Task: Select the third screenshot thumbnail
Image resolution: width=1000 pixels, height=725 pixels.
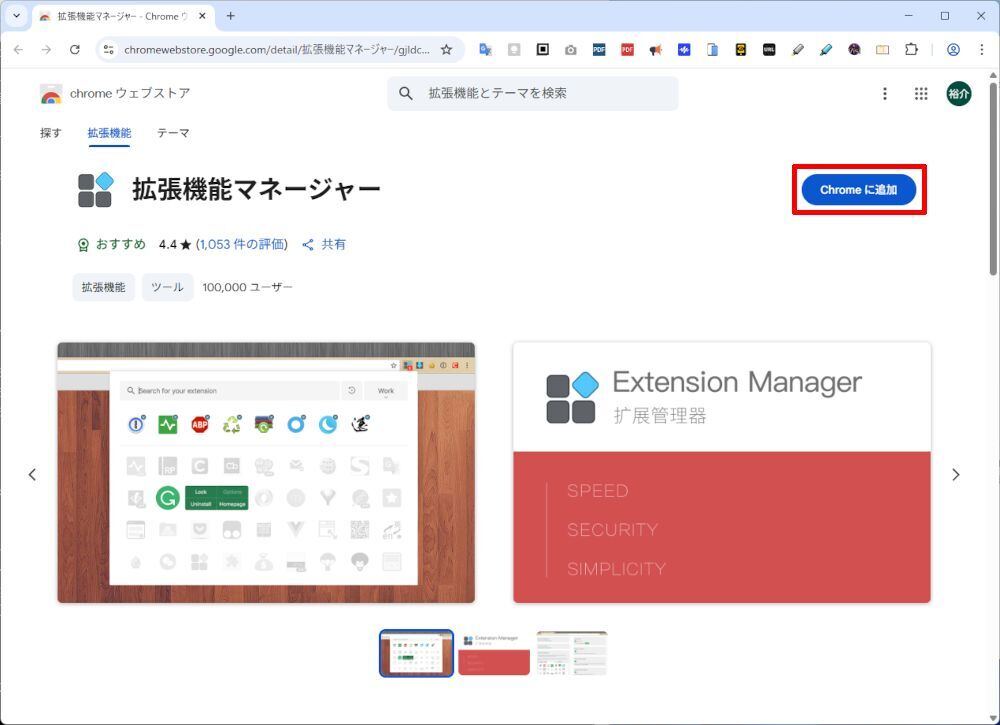Action: pyautogui.click(x=572, y=653)
